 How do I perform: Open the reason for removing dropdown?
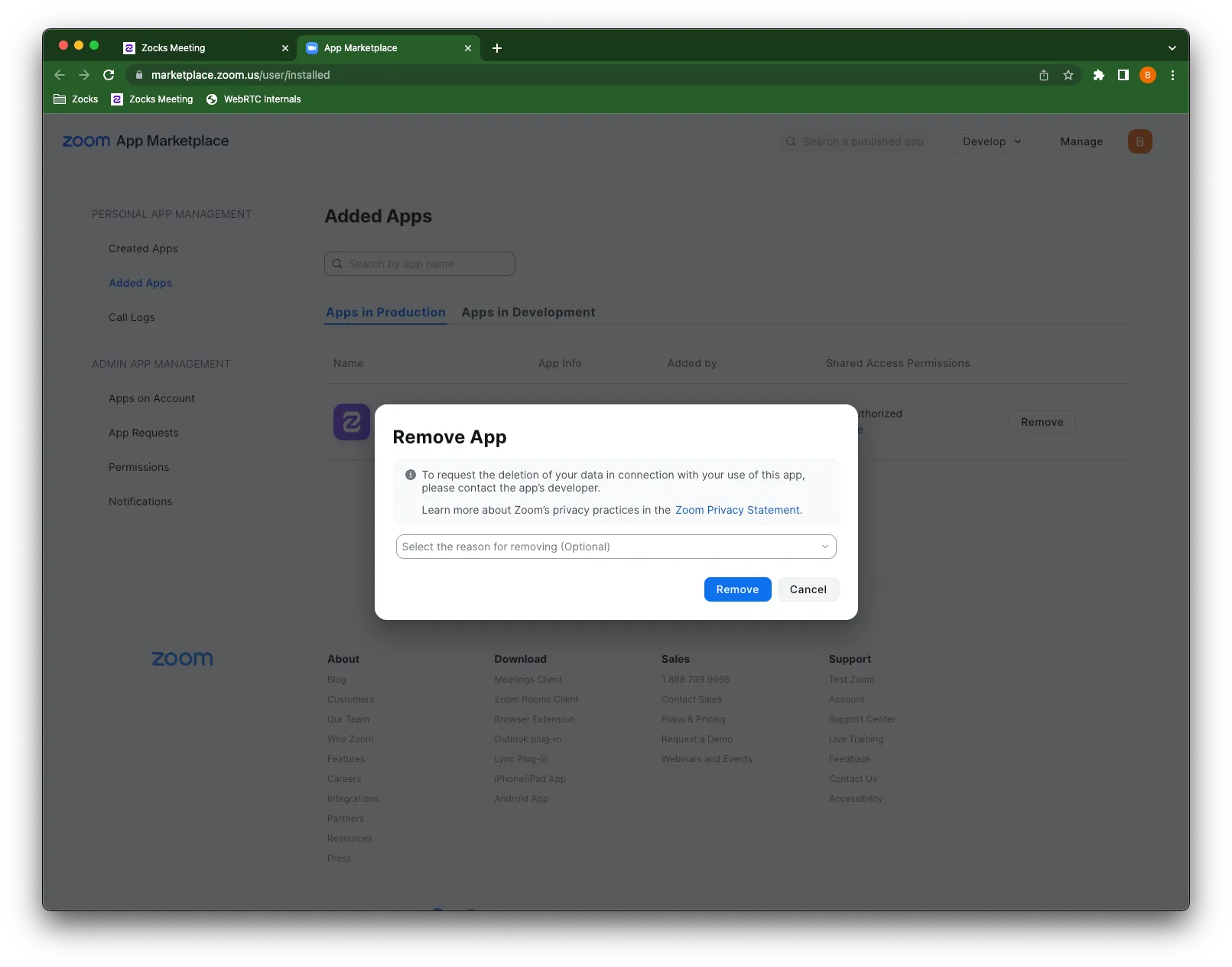click(x=616, y=547)
